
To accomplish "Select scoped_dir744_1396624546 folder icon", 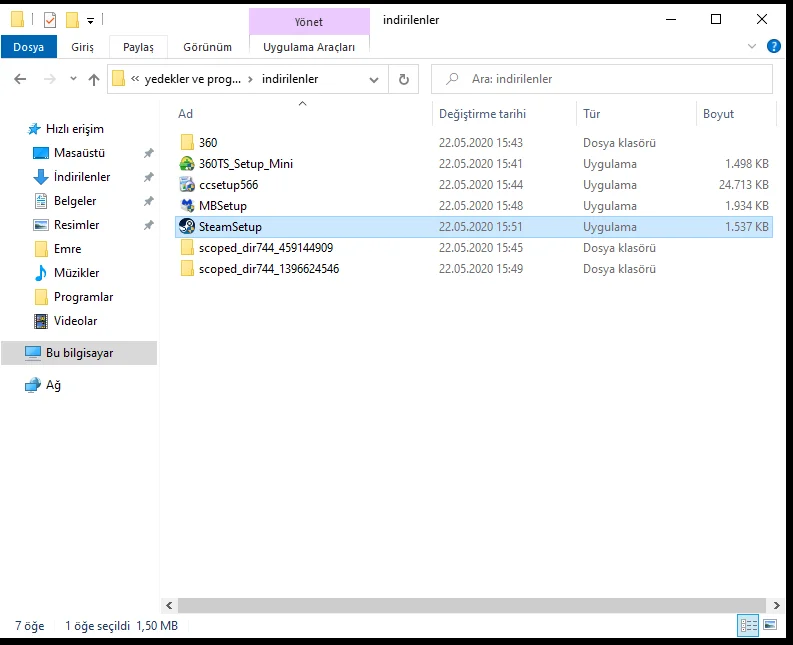I will tap(187, 268).
